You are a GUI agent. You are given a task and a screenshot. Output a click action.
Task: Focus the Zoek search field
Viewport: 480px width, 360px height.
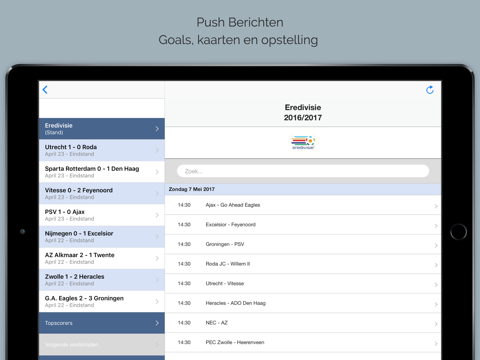pyautogui.click(x=303, y=171)
